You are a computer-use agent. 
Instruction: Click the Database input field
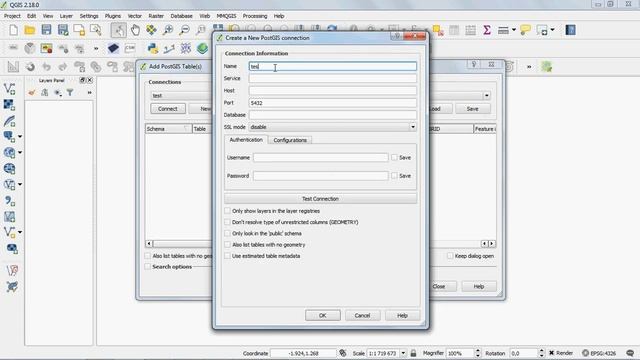(x=333, y=115)
